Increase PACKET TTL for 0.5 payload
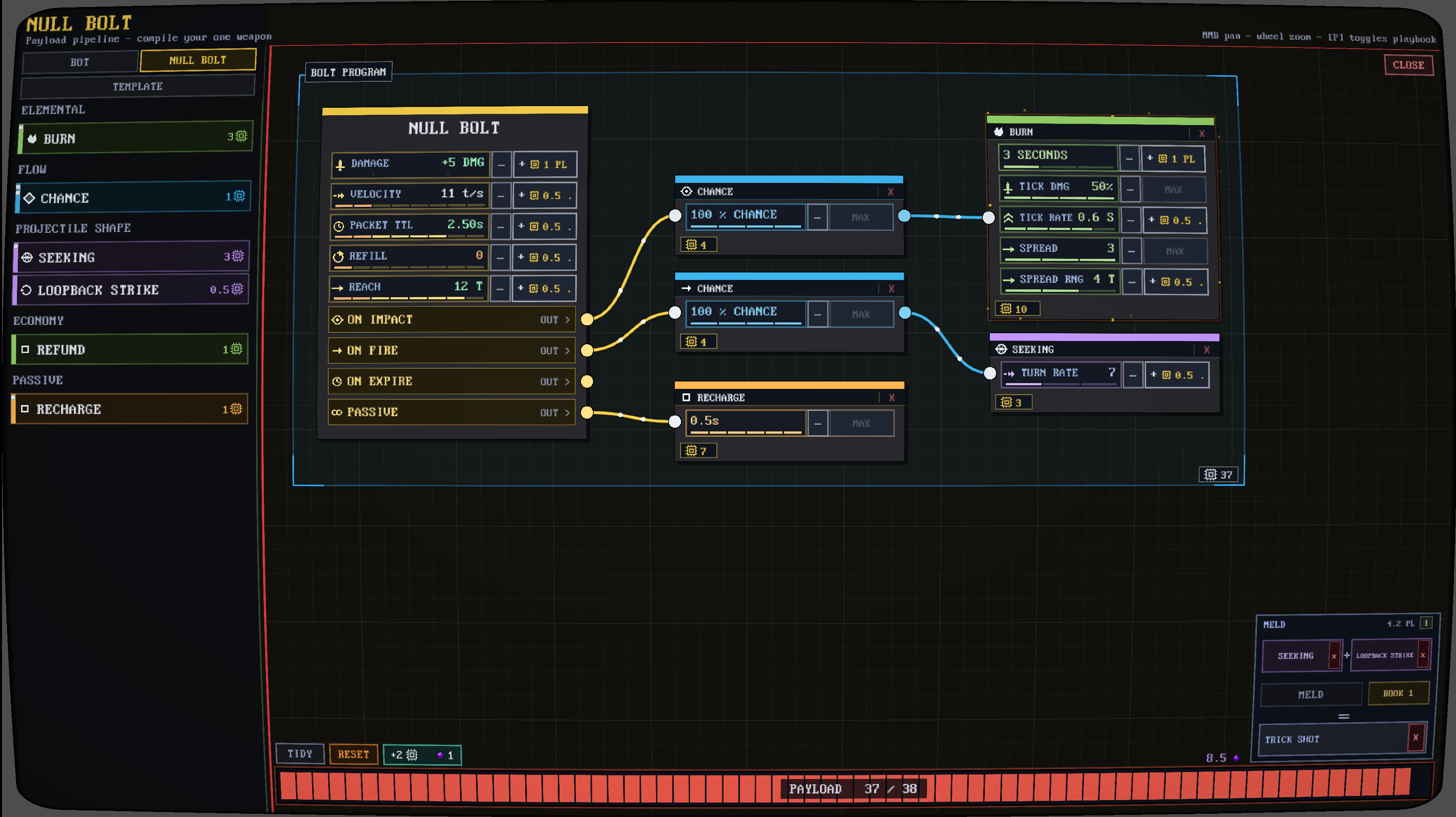Viewport: 1456px width, 817px height. 544,227
